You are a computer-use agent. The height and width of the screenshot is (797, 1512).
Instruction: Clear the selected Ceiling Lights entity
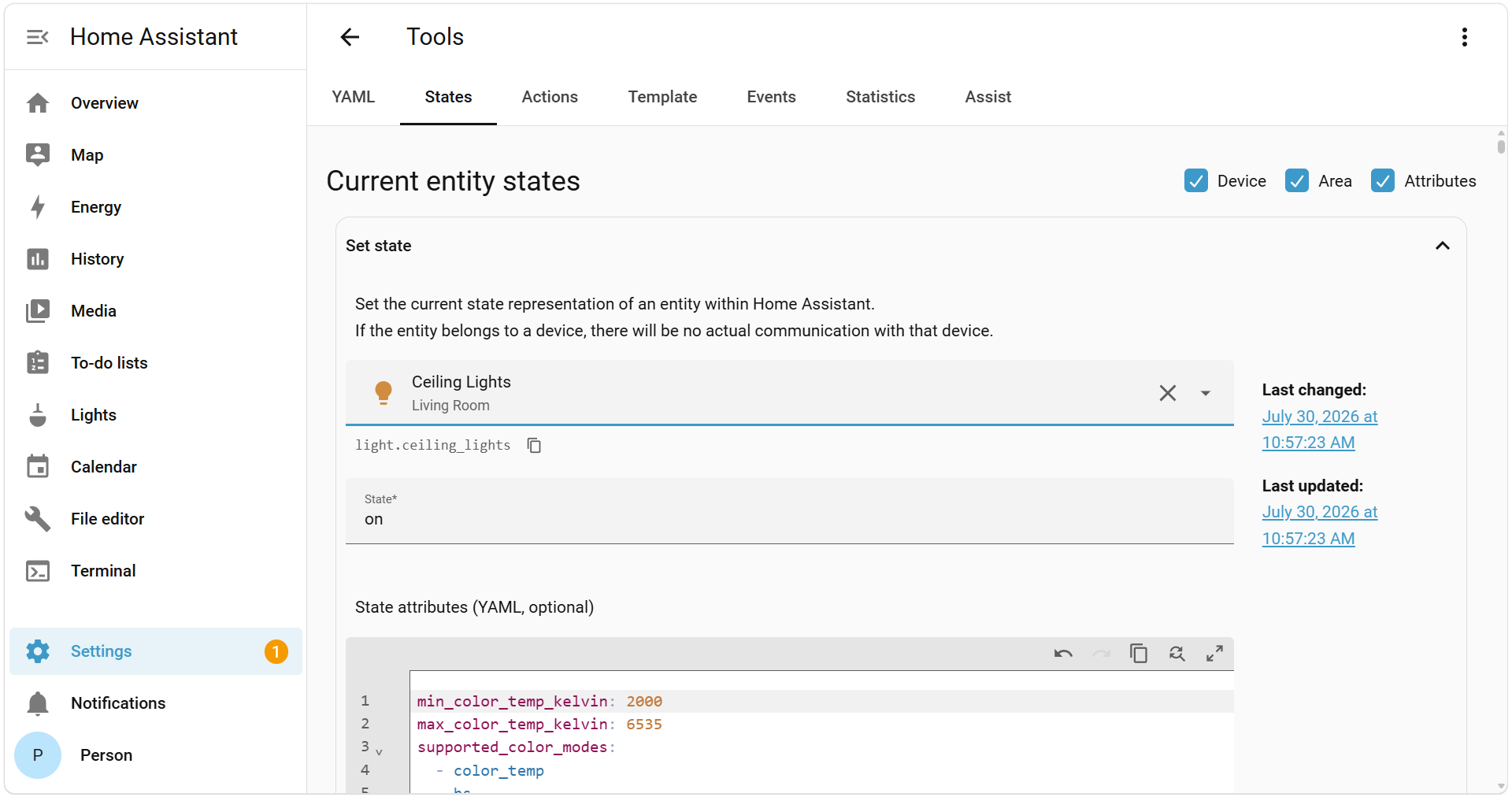point(1167,393)
